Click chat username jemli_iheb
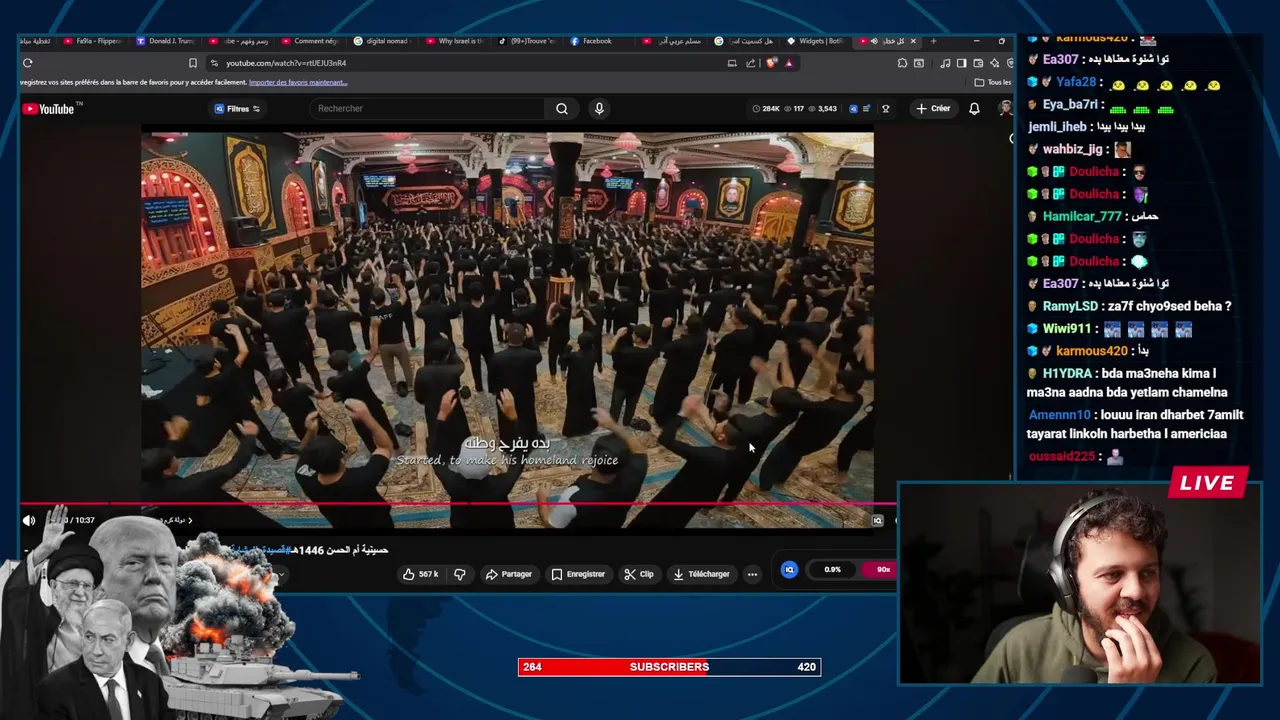 pos(1057,127)
